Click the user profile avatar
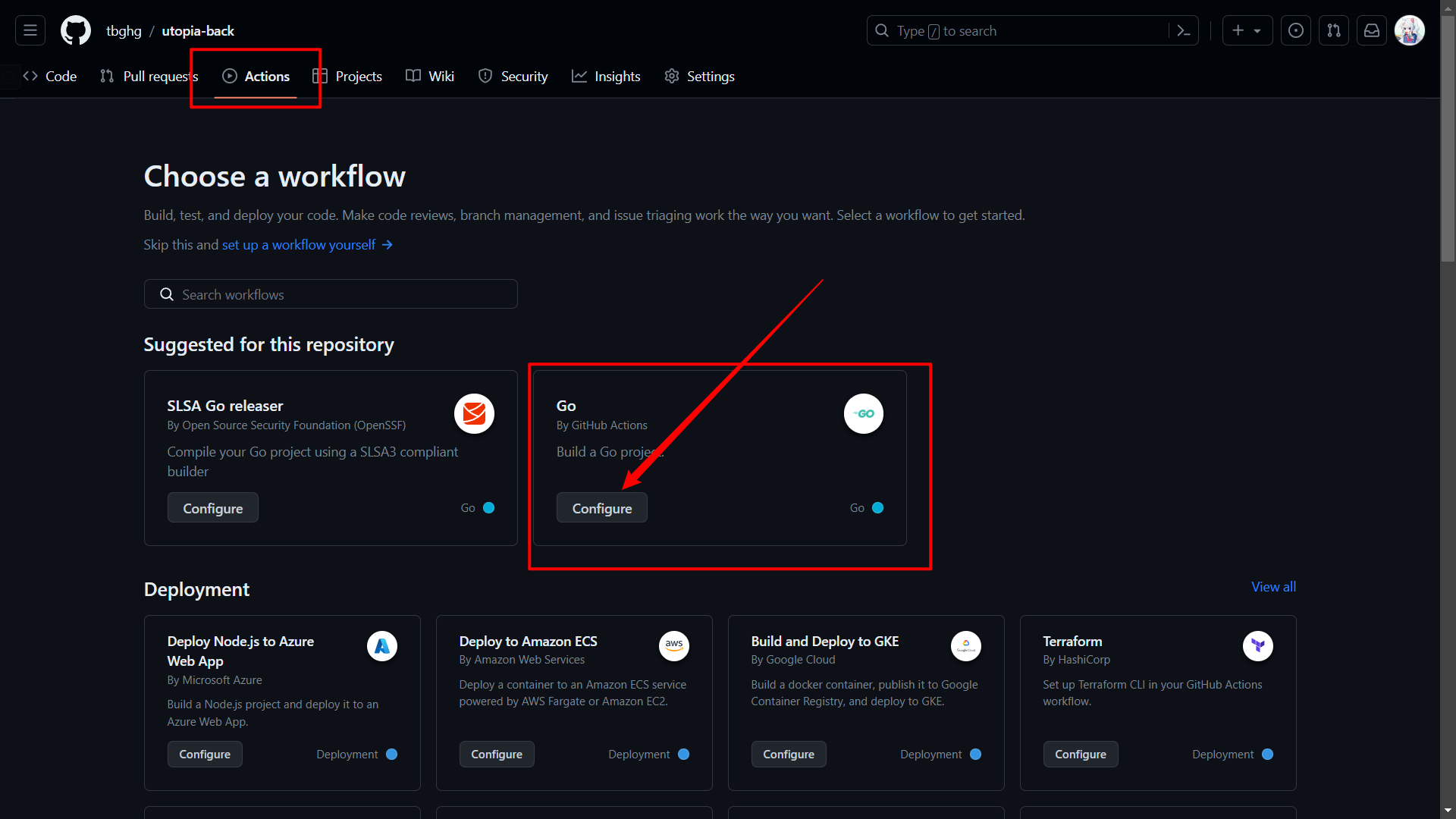The height and width of the screenshot is (819, 1456). coord(1410,30)
